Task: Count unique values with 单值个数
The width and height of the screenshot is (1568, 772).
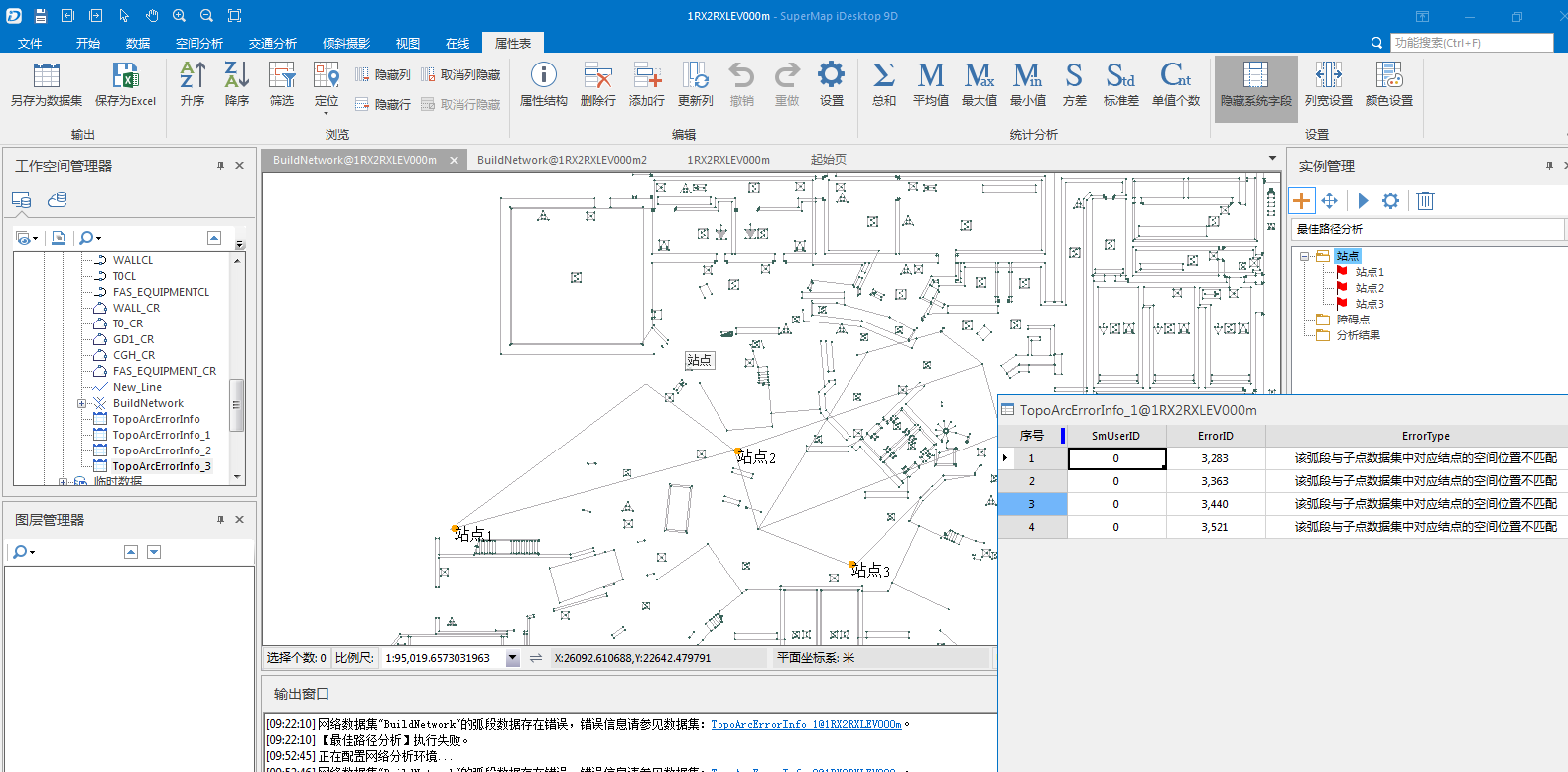Action: [1176, 84]
